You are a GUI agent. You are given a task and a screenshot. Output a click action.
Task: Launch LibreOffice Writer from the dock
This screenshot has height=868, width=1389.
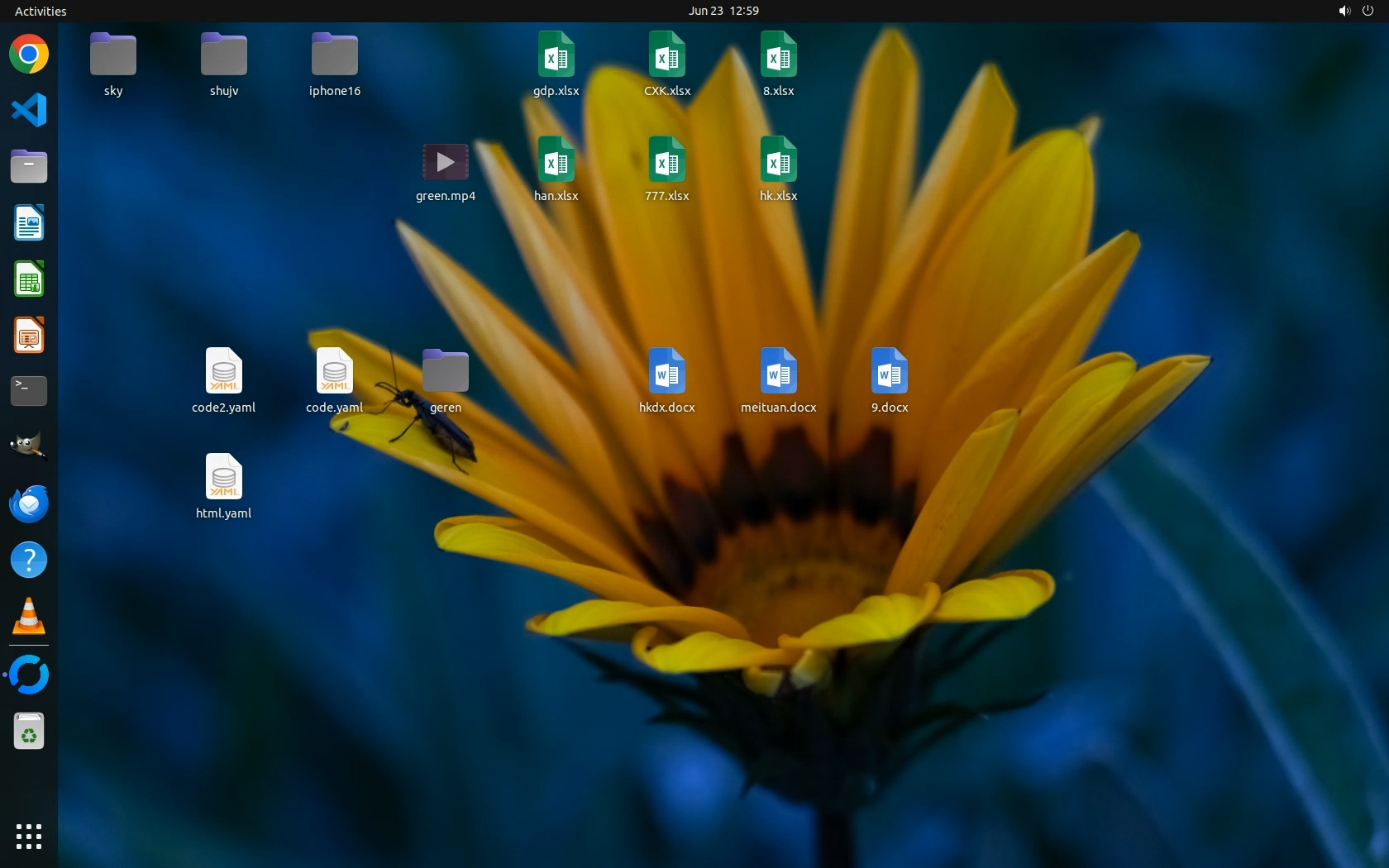click(x=29, y=223)
